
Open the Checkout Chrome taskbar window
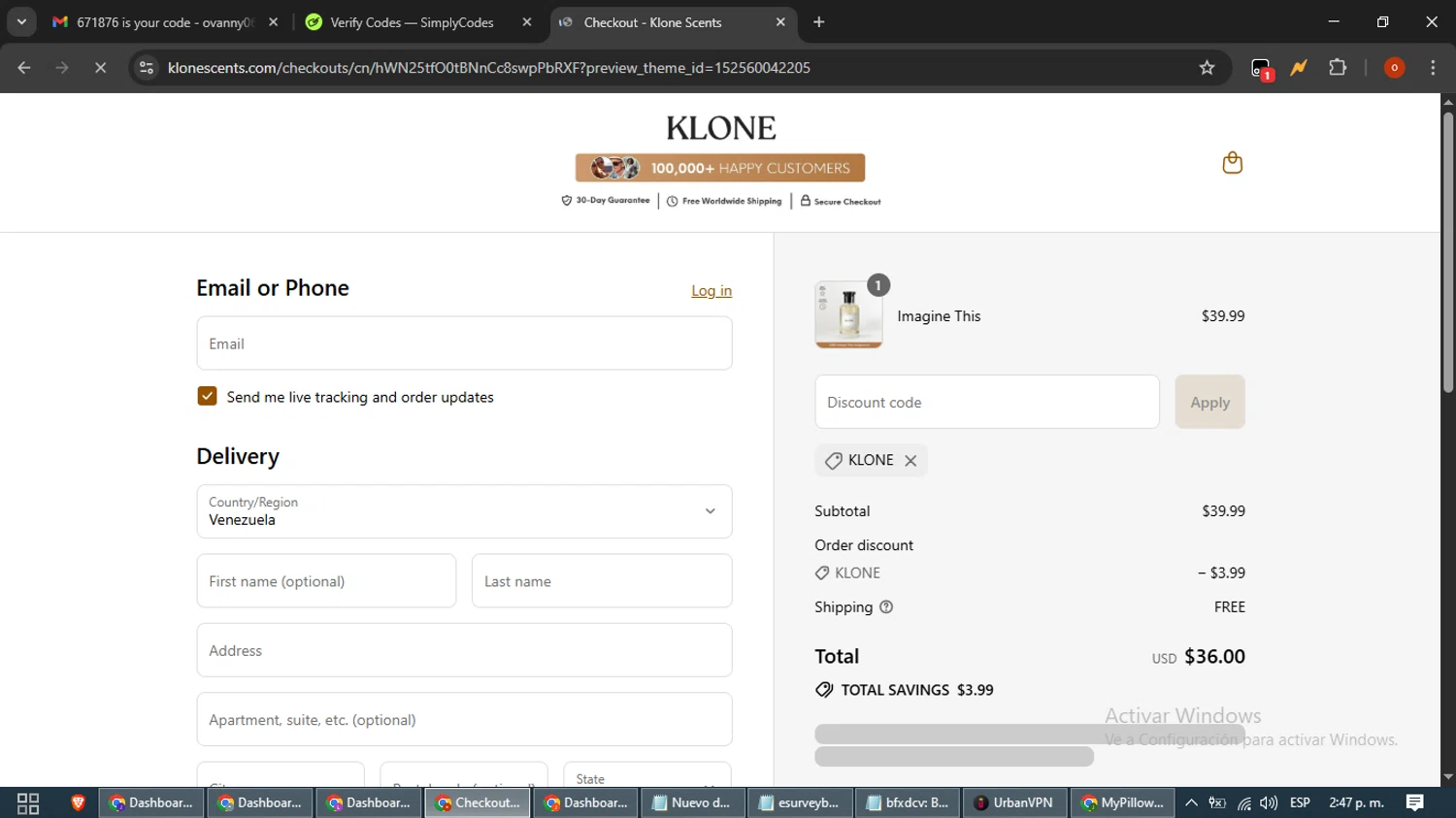[x=478, y=802]
